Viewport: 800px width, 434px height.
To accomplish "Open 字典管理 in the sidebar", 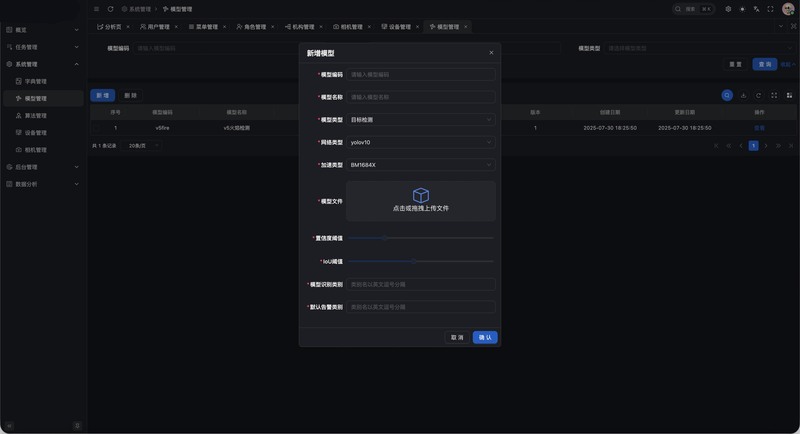I will point(42,81).
